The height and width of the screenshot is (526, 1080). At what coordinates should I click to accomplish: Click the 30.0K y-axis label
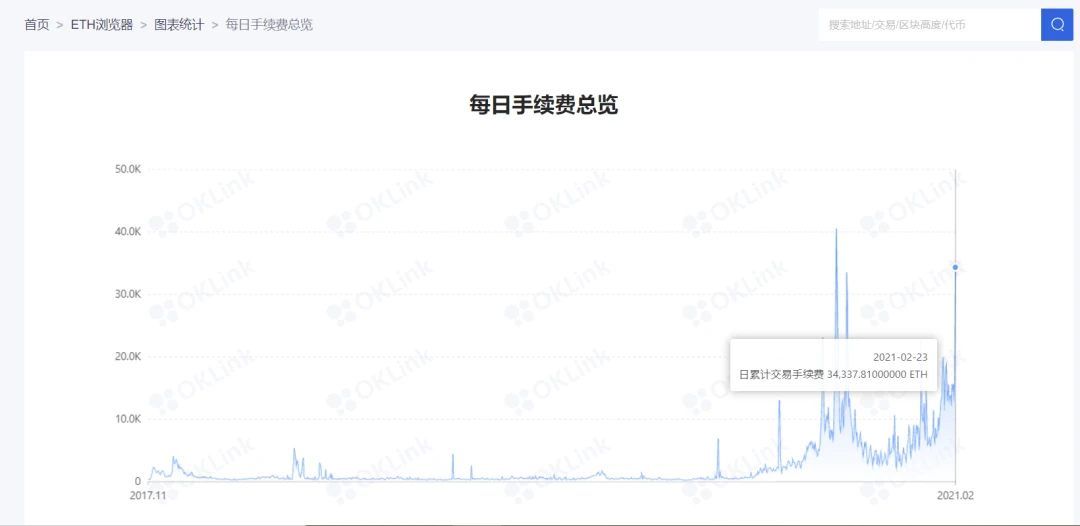pyautogui.click(x=128, y=294)
